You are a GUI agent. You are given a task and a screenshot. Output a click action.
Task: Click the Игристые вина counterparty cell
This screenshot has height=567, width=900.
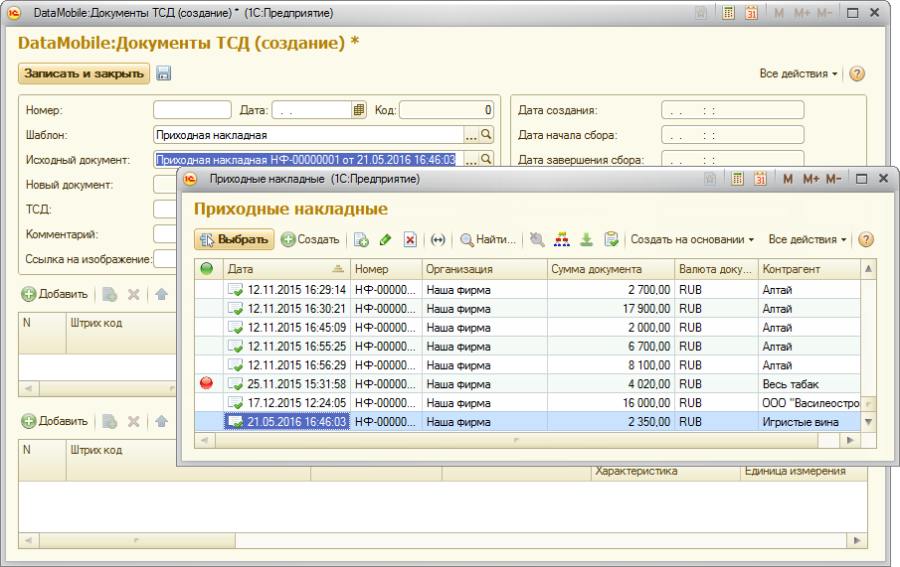[x=809, y=422]
